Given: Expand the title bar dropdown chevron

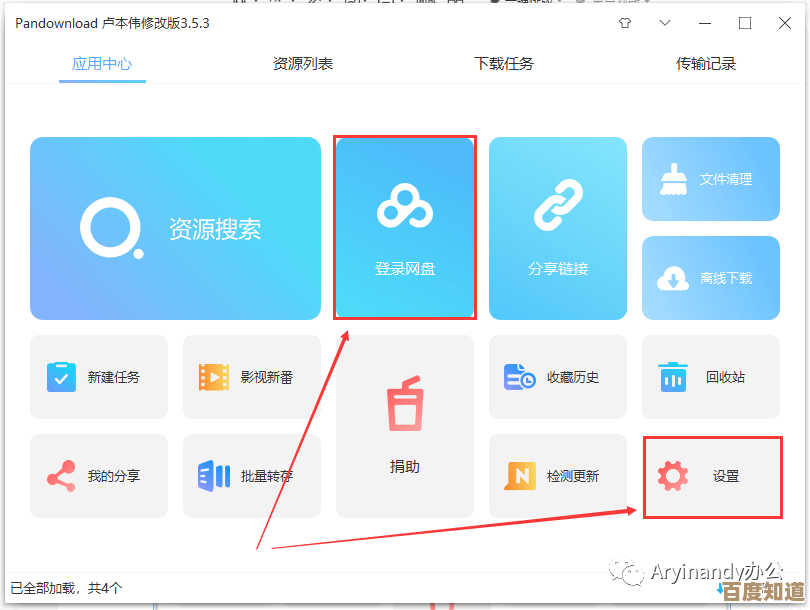Looking at the screenshot, I should pyautogui.click(x=665, y=23).
